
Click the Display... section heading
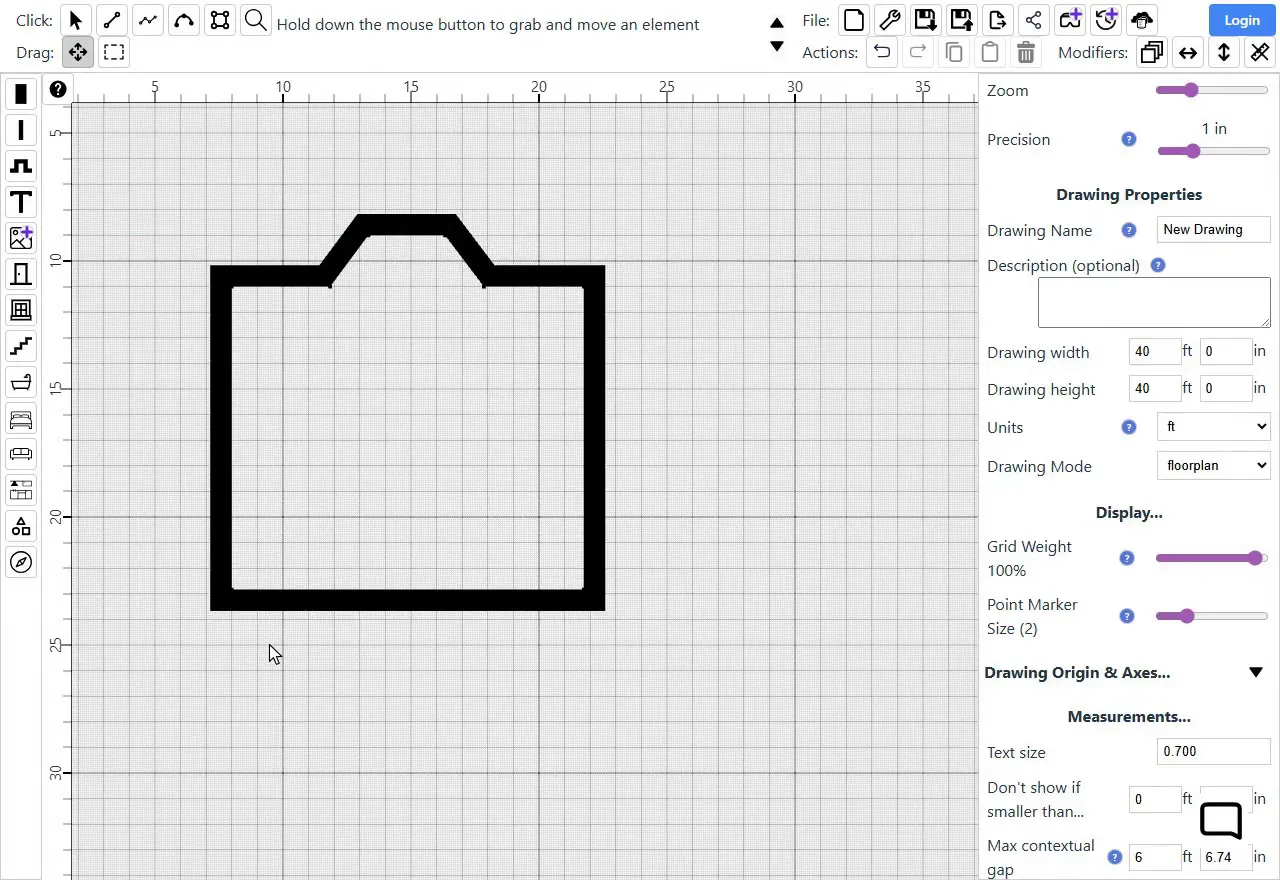tap(1129, 513)
